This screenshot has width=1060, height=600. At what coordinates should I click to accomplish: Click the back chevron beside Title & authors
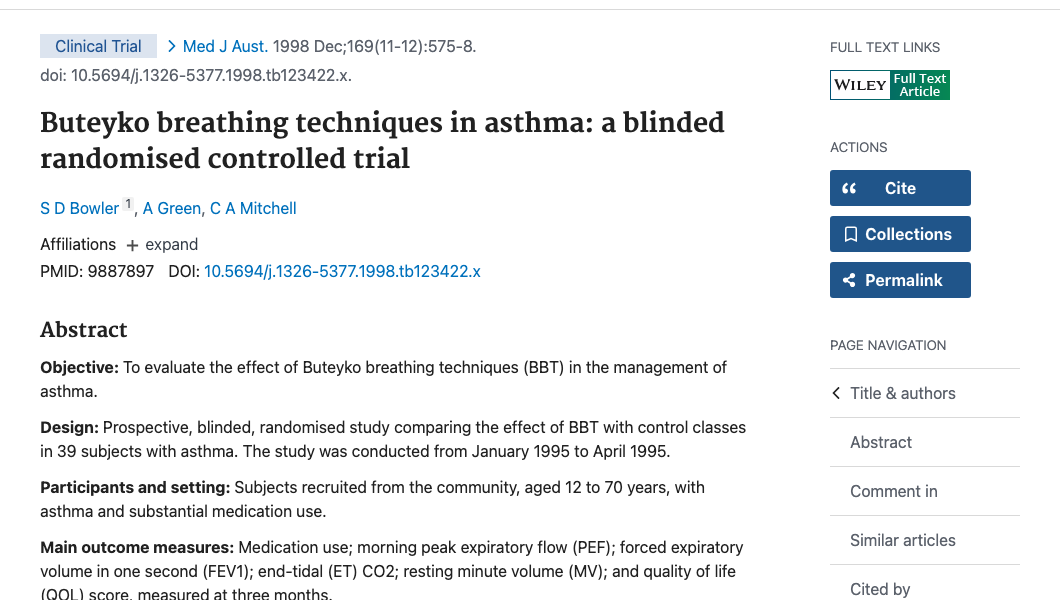(x=836, y=393)
